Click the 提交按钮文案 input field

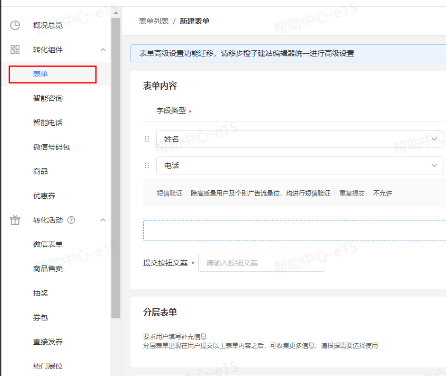[x=261, y=263]
